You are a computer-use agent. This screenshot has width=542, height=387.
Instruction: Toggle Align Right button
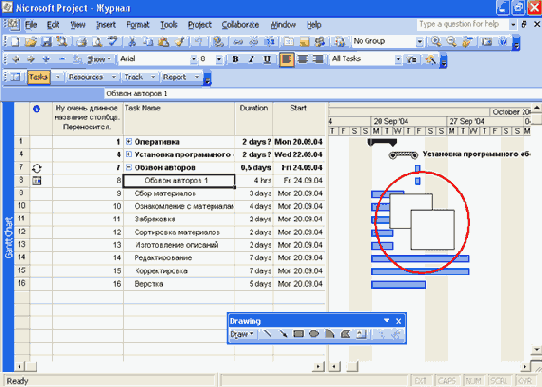coord(318,59)
